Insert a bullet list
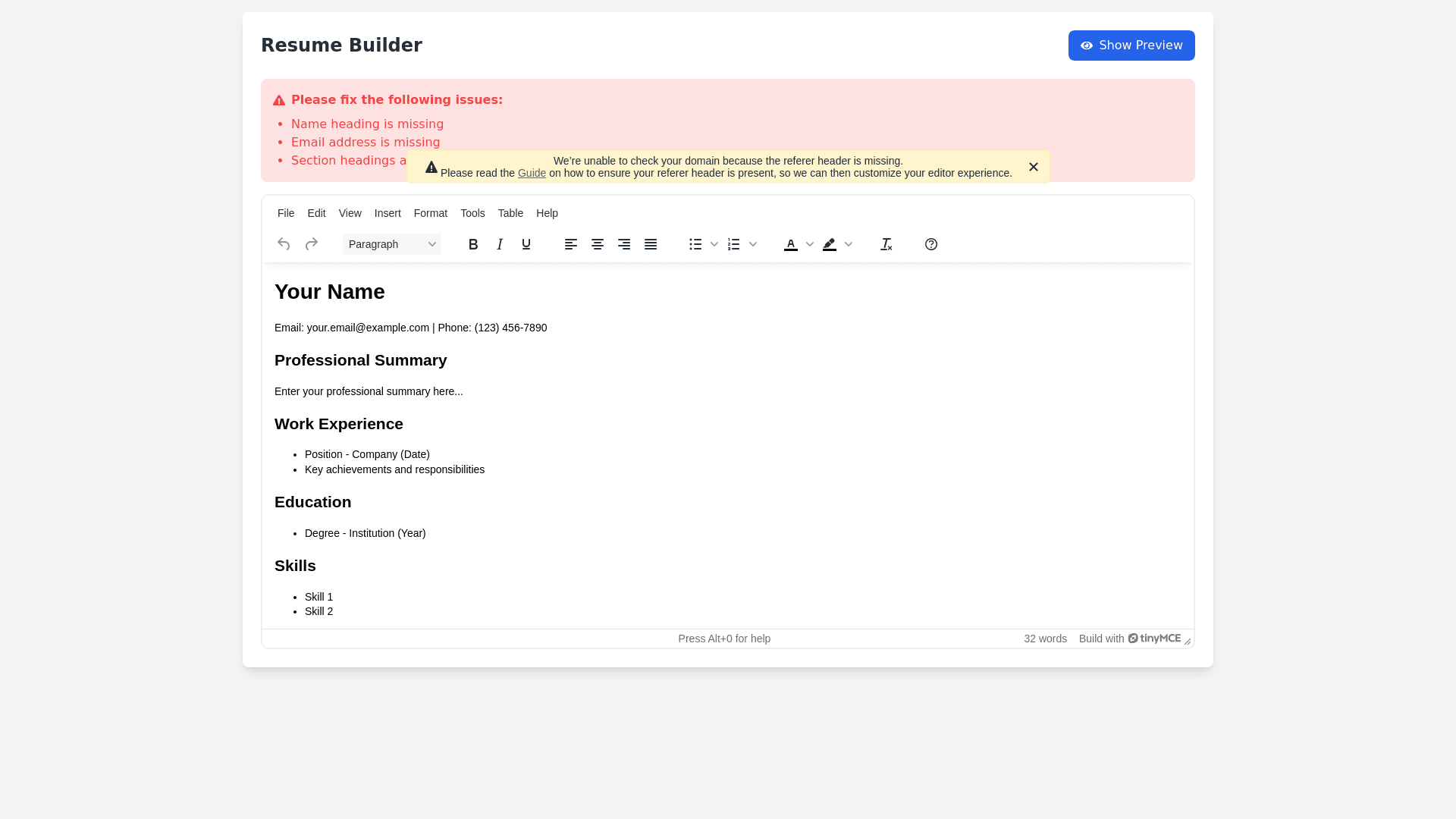Screen dimensions: 1456x819 (695, 244)
